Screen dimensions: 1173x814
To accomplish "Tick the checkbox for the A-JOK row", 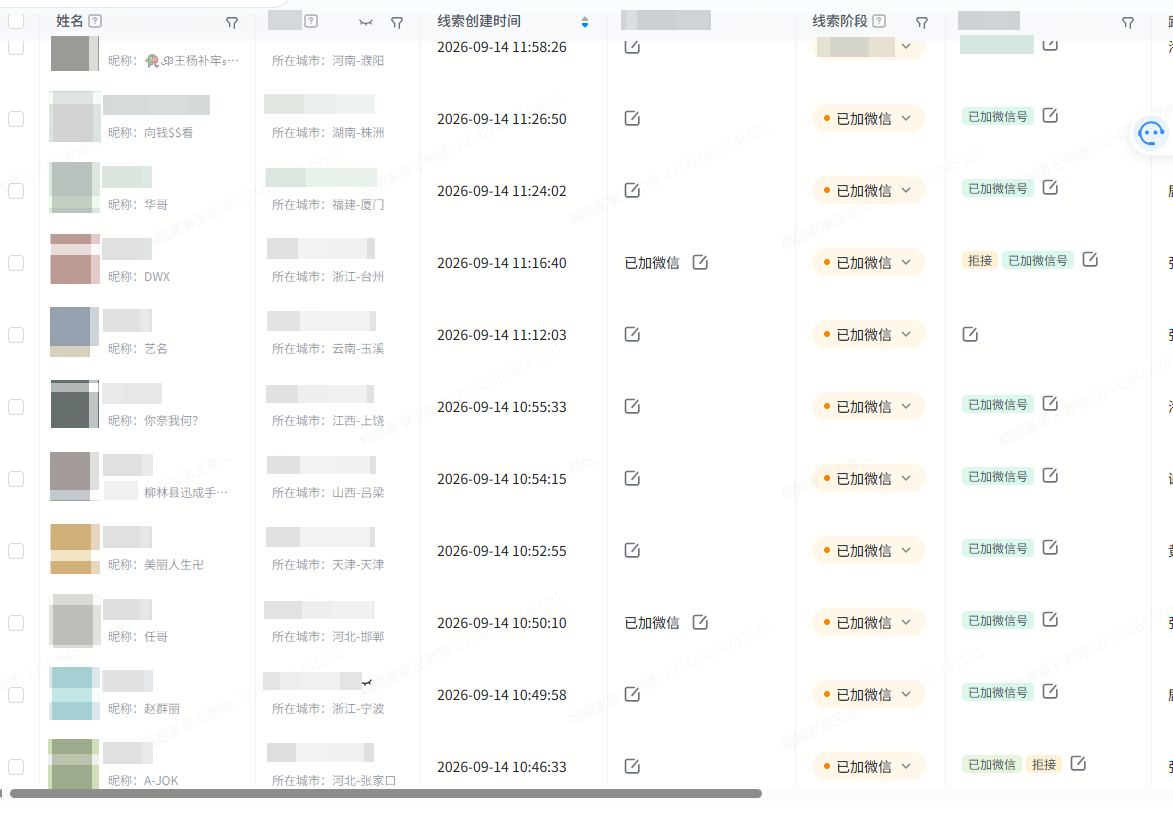I will click(16, 767).
